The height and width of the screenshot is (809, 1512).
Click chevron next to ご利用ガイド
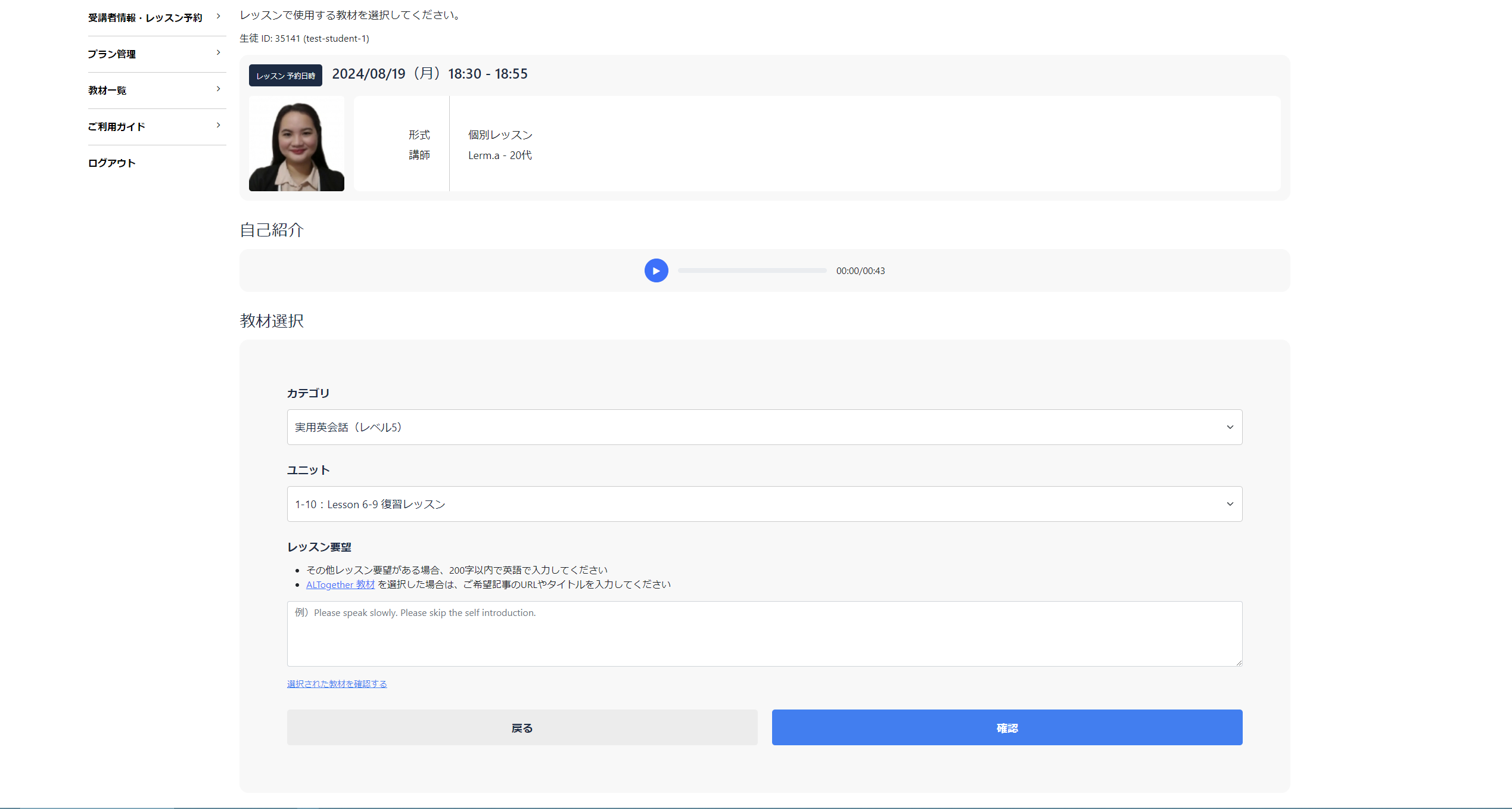click(219, 126)
